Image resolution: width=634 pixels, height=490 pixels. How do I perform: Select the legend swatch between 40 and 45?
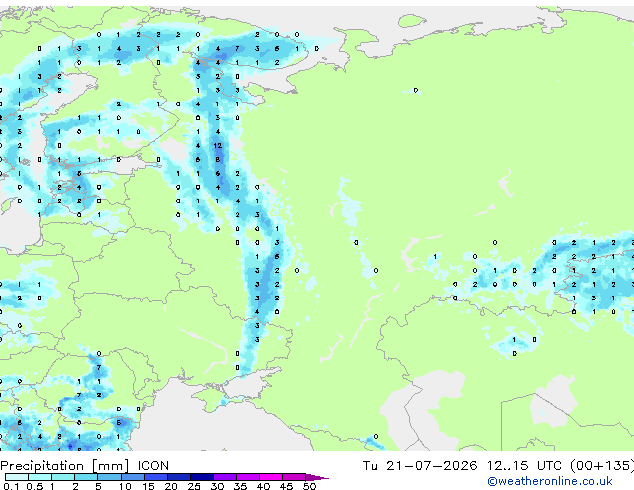[x=271, y=477]
